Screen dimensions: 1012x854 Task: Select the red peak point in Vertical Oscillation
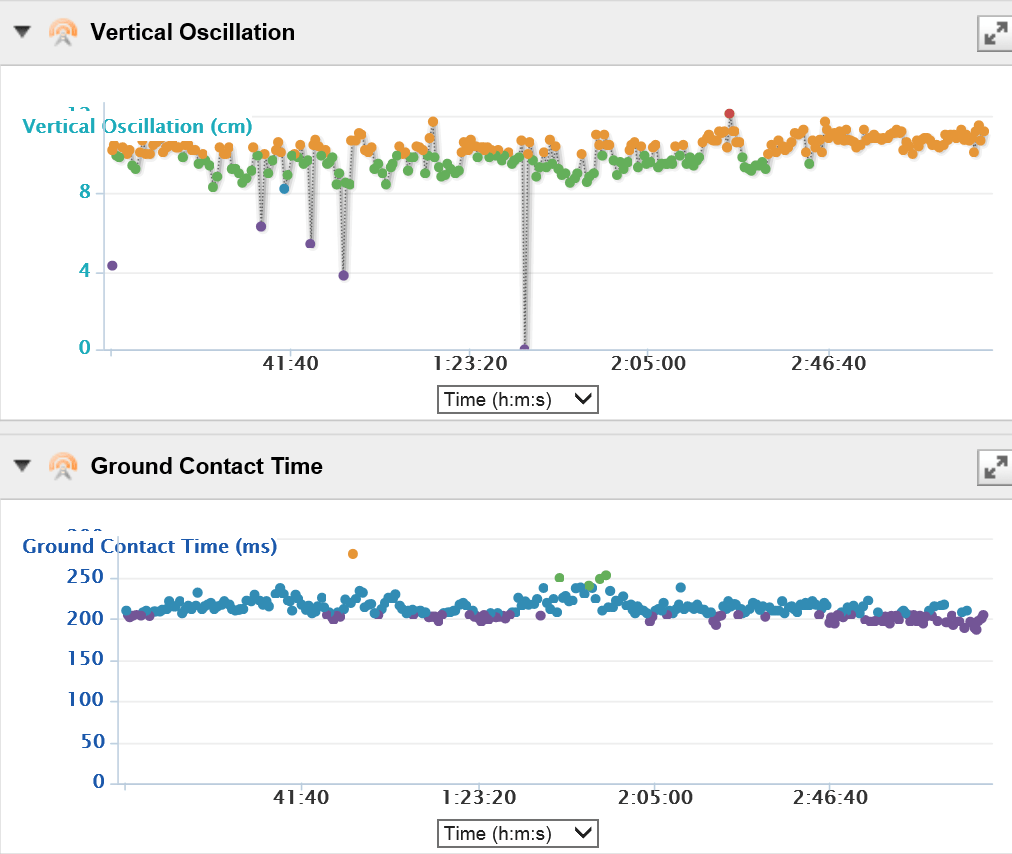[730, 114]
